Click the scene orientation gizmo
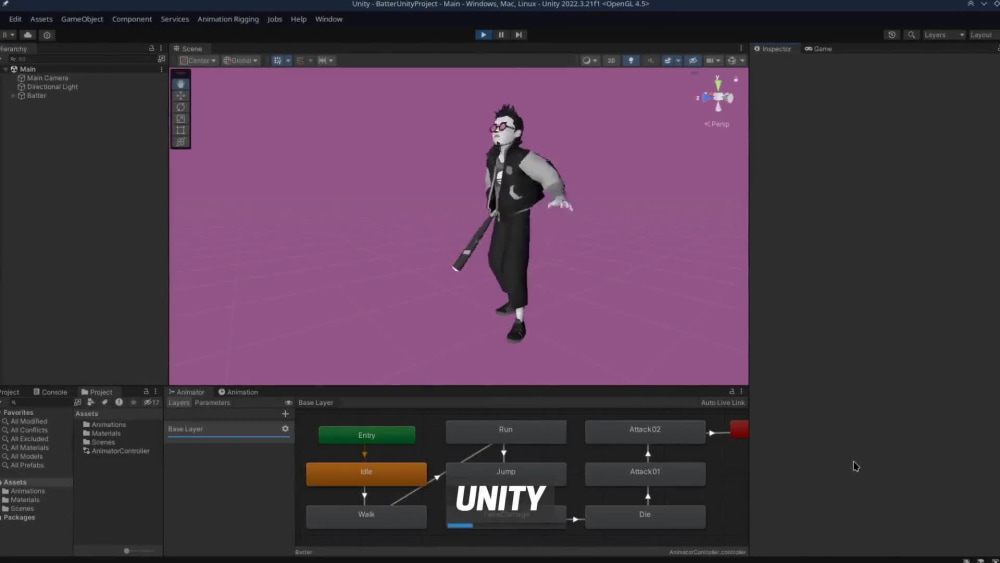 tap(718, 98)
